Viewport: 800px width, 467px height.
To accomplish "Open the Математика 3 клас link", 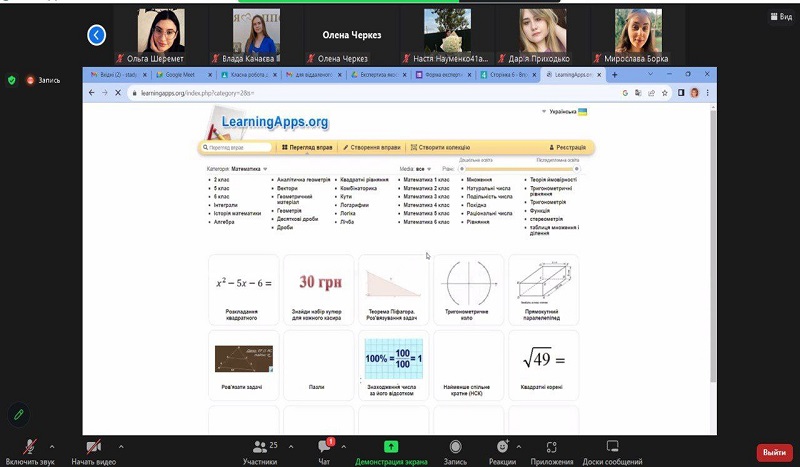I will click(x=427, y=196).
